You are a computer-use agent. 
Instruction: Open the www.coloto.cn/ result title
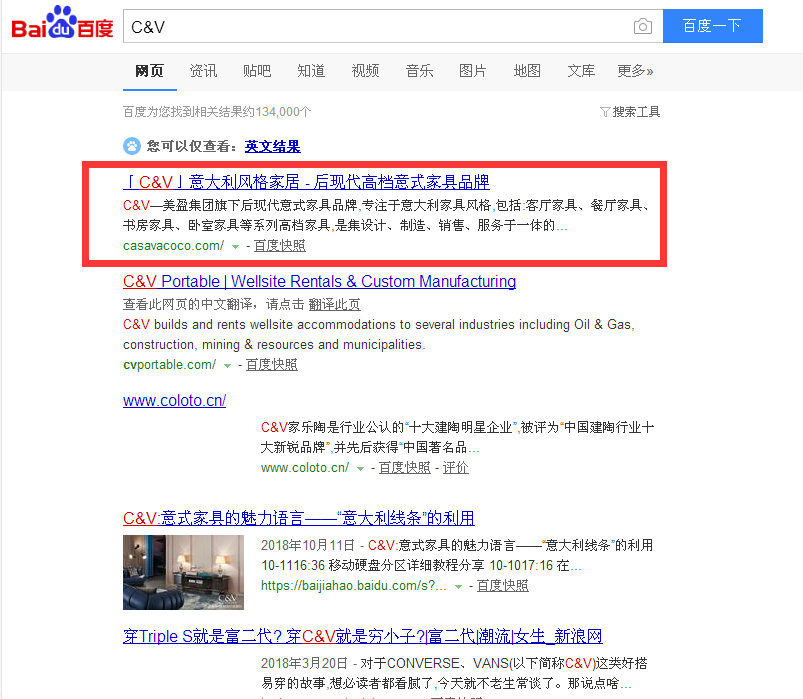tap(175, 400)
